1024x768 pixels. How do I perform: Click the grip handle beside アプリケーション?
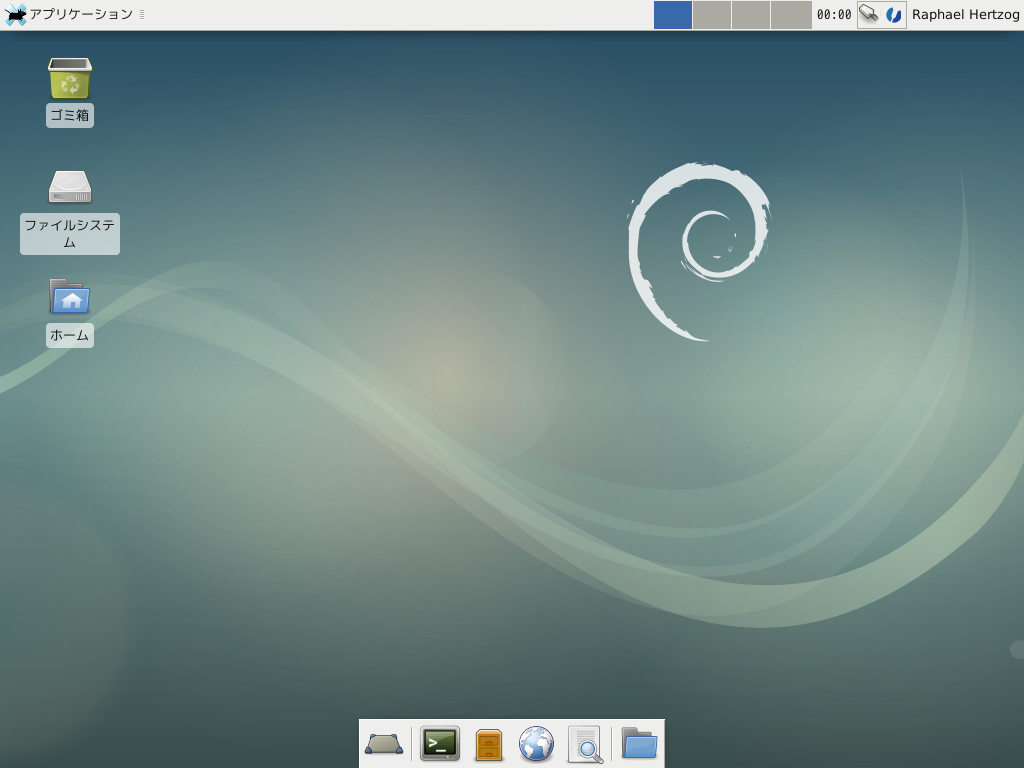tap(142, 14)
